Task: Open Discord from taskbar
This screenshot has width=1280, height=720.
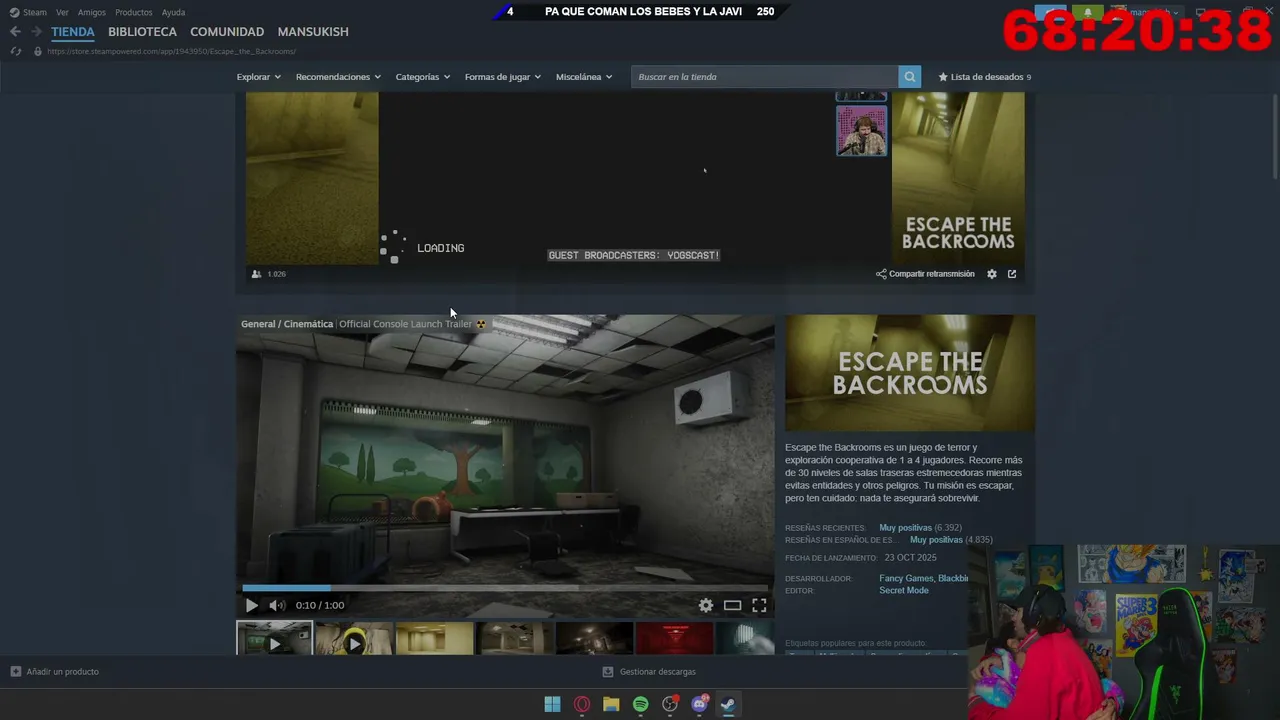Action: (700, 704)
